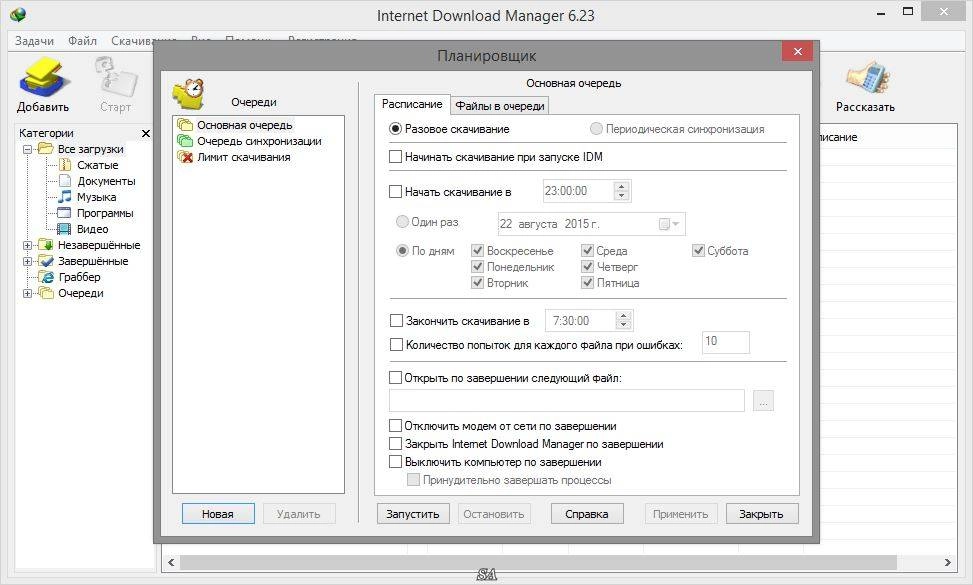Image resolution: width=973 pixels, height=585 pixels.
Task: Tick Открыть по завершении следующий файл
Action: [395, 378]
